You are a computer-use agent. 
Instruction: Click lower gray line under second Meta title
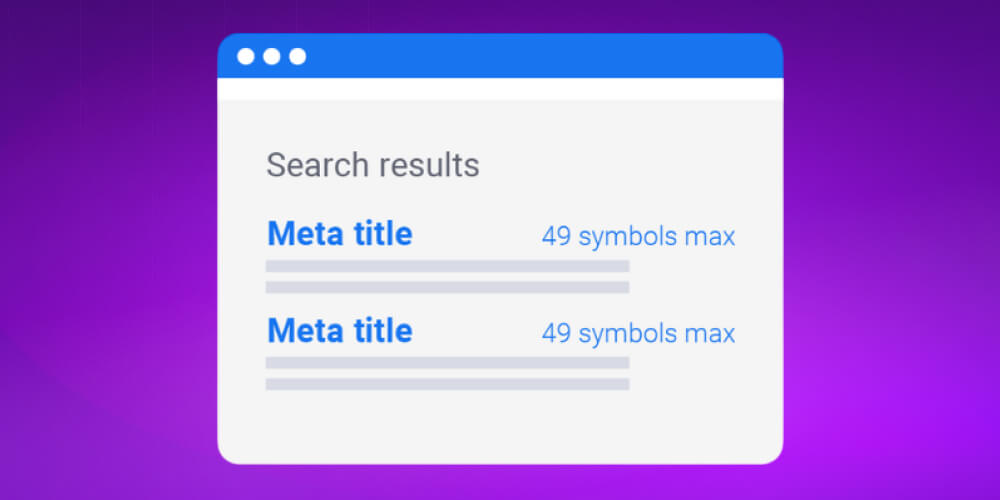447,384
